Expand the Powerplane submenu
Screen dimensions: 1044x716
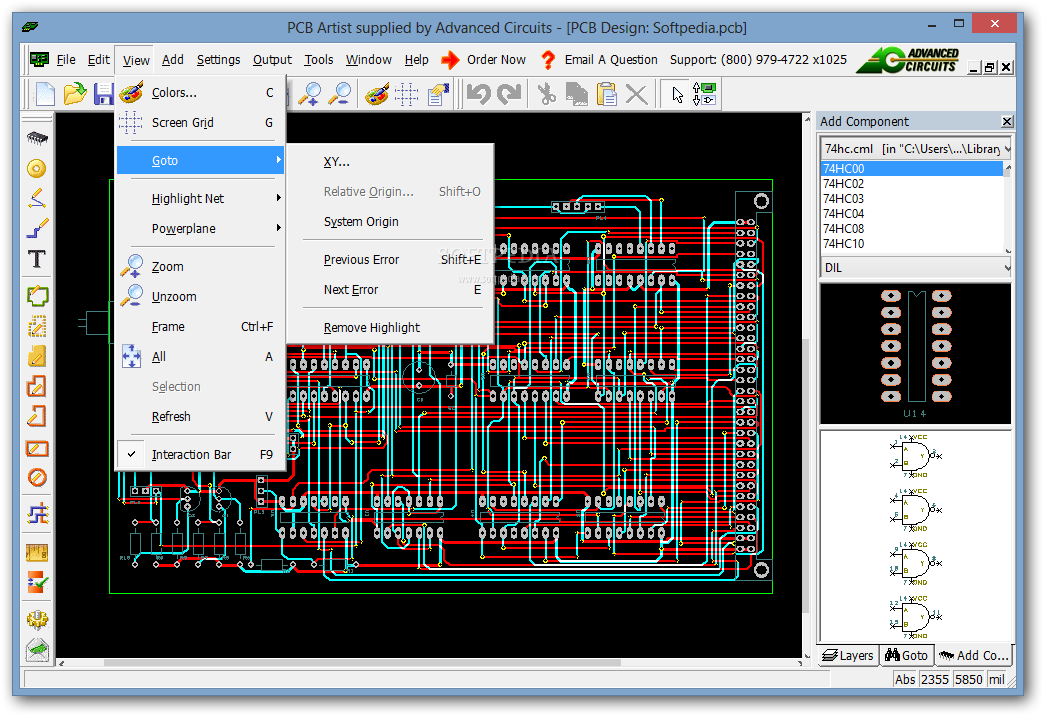[200, 228]
